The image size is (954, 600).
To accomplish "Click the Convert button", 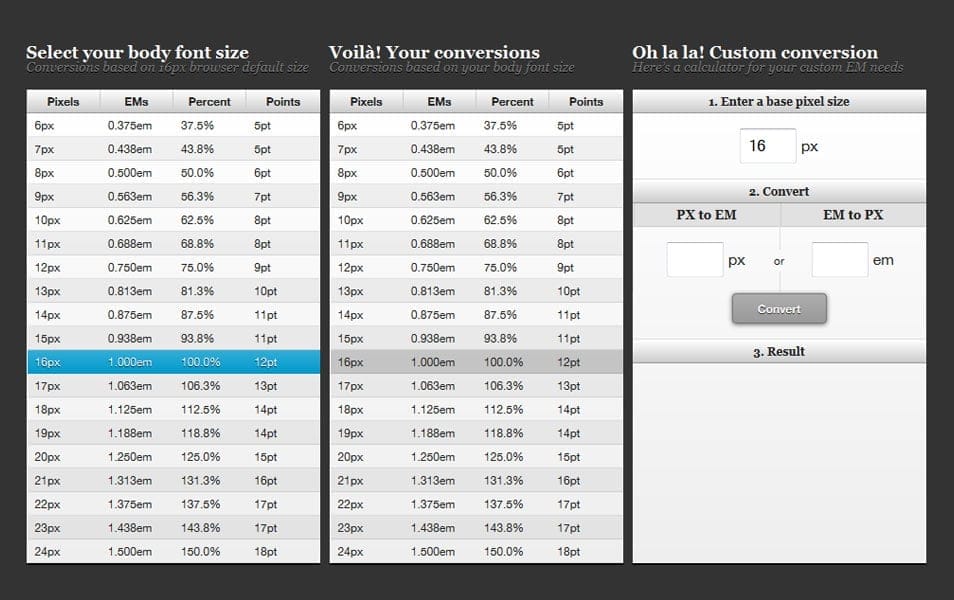I will pyautogui.click(x=778, y=308).
